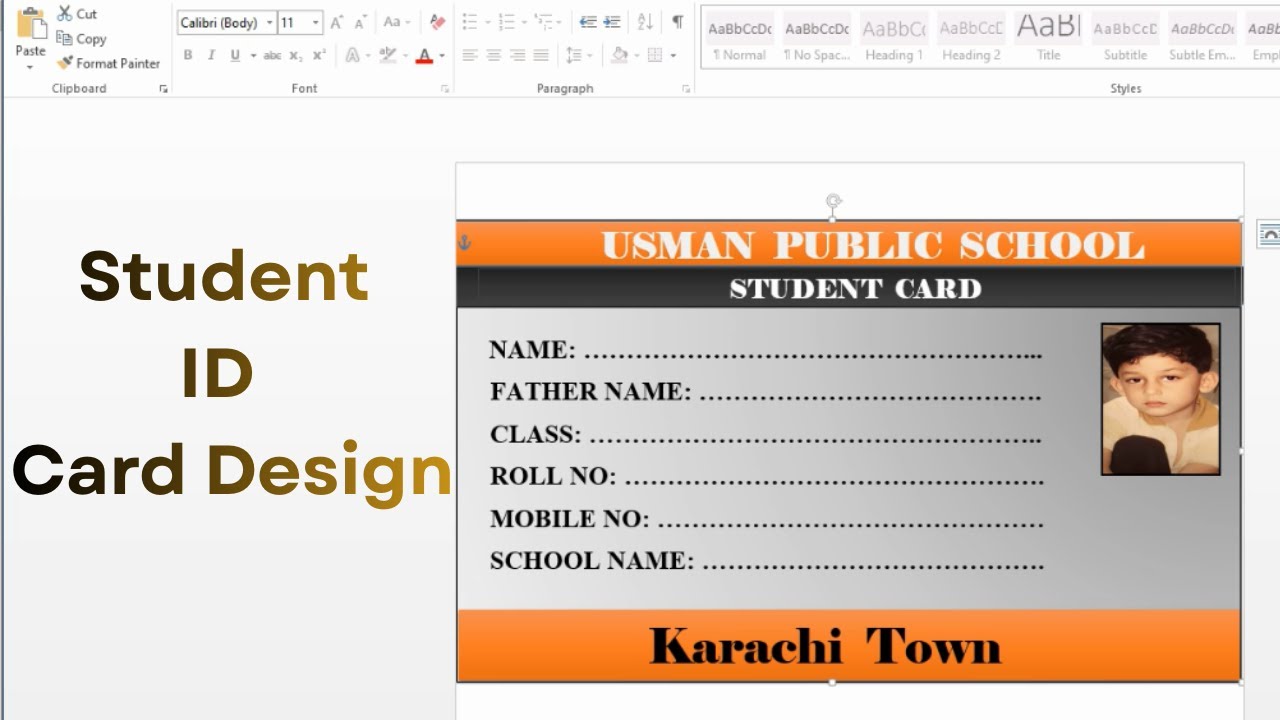Apply the Normal style
Viewport: 1280px width, 720px height.
tap(740, 38)
